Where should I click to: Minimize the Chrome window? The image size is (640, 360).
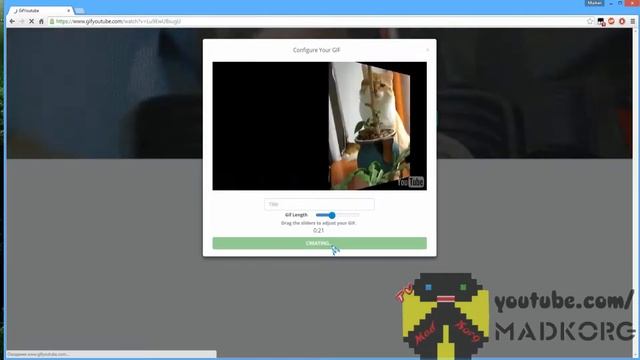pos(611,3)
